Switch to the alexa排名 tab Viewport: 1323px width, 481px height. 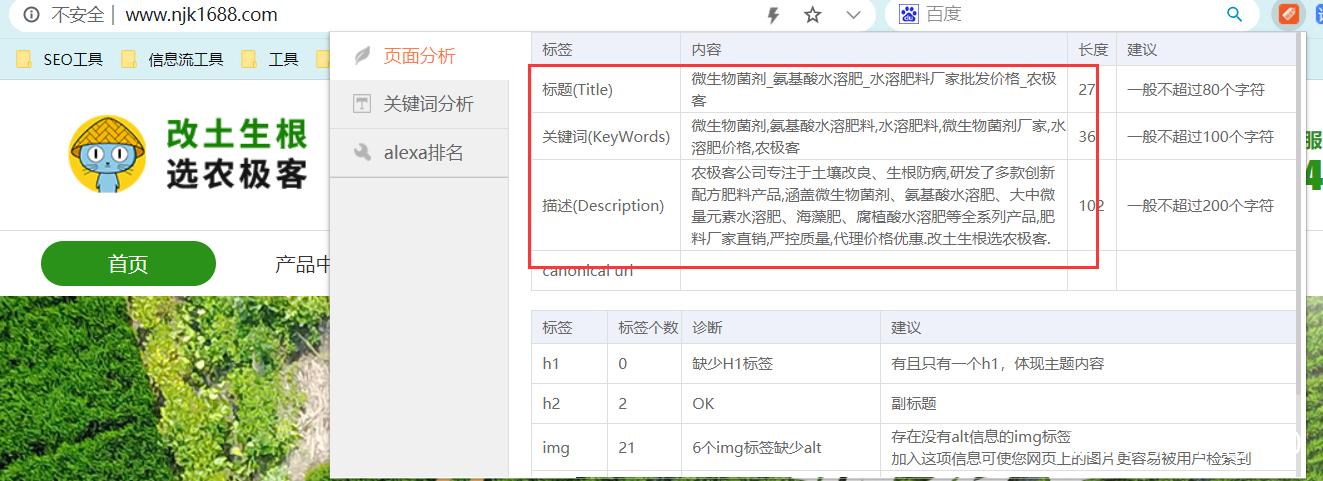pyautogui.click(x=419, y=153)
